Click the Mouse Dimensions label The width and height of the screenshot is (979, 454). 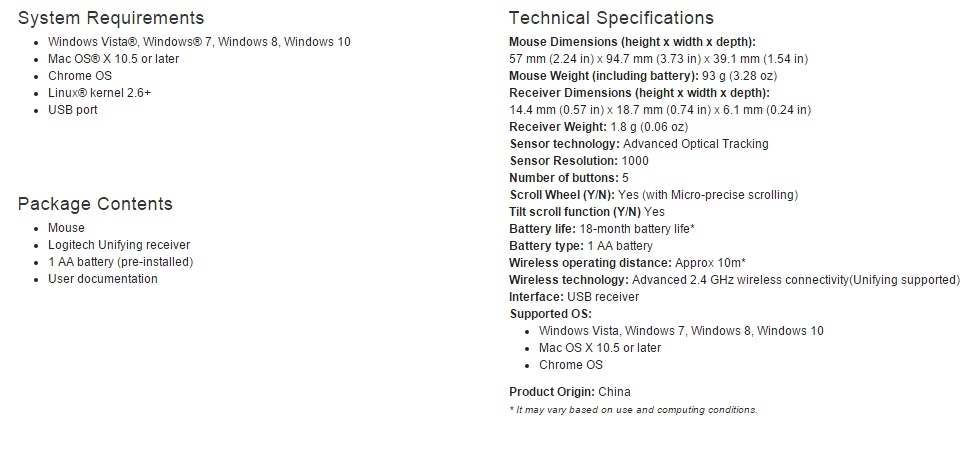coord(632,42)
